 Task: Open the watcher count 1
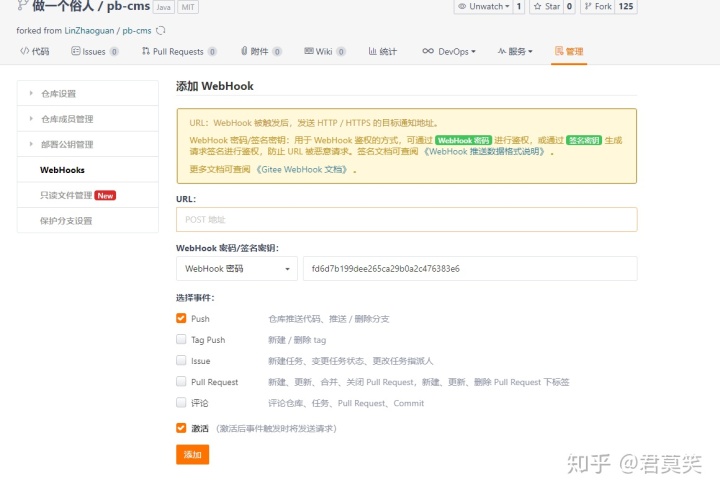(518, 6)
